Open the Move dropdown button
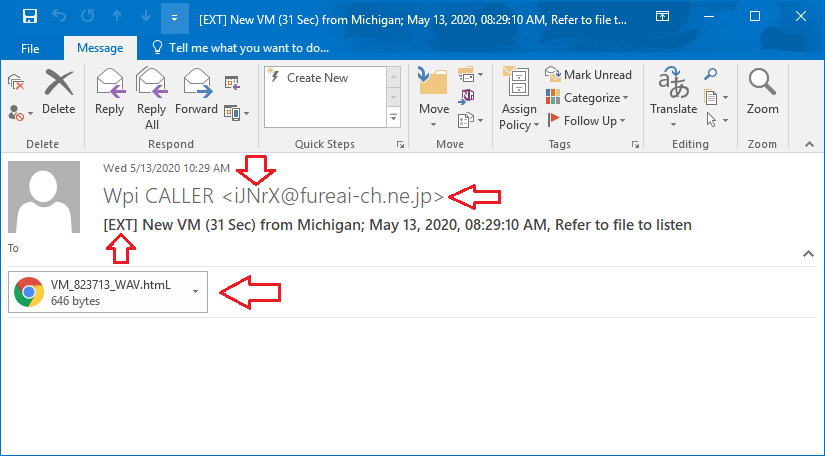 coord(434,99)
